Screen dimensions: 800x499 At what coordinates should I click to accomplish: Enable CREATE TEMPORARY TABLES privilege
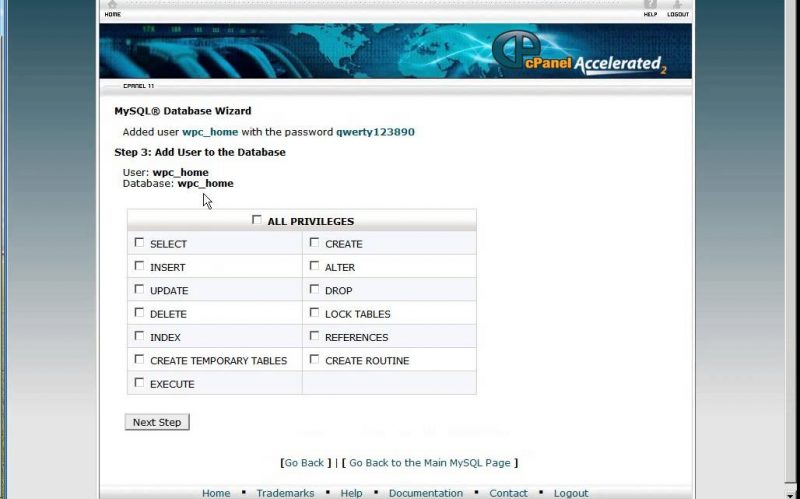coord(139,359)
